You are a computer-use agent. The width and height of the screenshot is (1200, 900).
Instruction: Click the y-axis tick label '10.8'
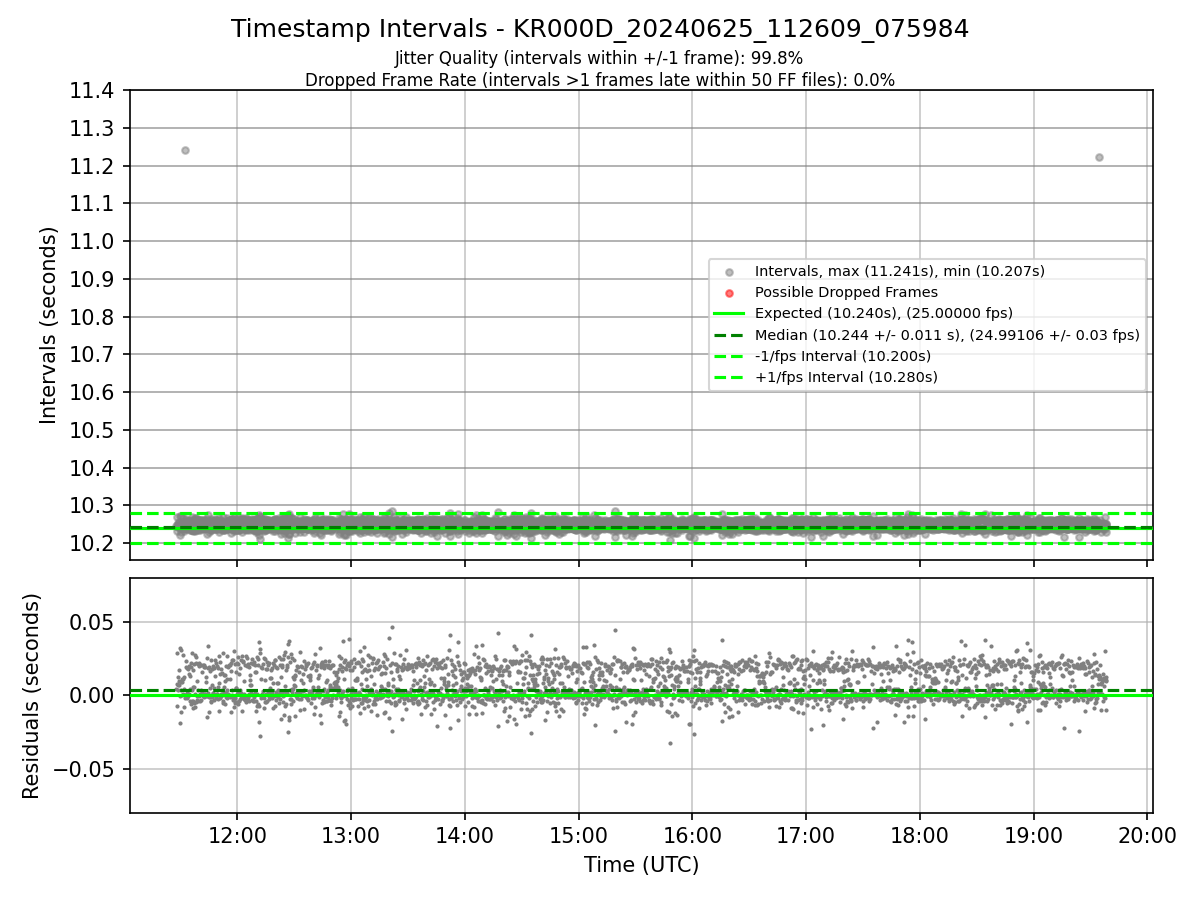(x=93, y=317)
